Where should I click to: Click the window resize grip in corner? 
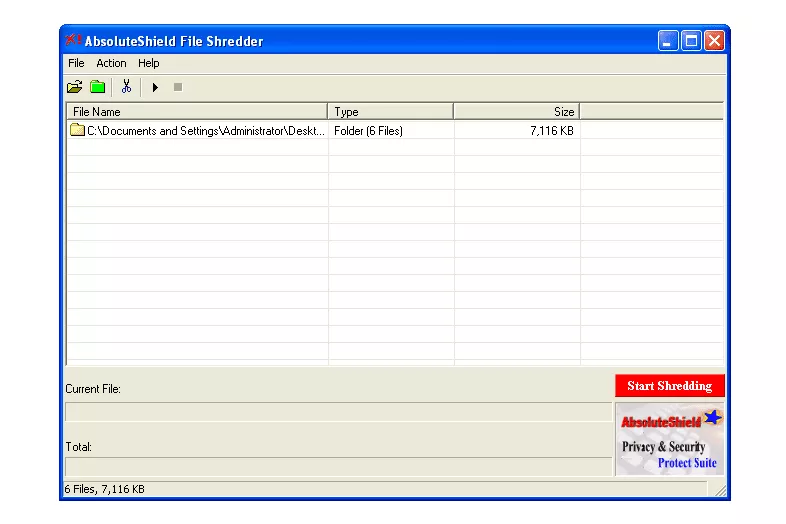tap(720, 490)
